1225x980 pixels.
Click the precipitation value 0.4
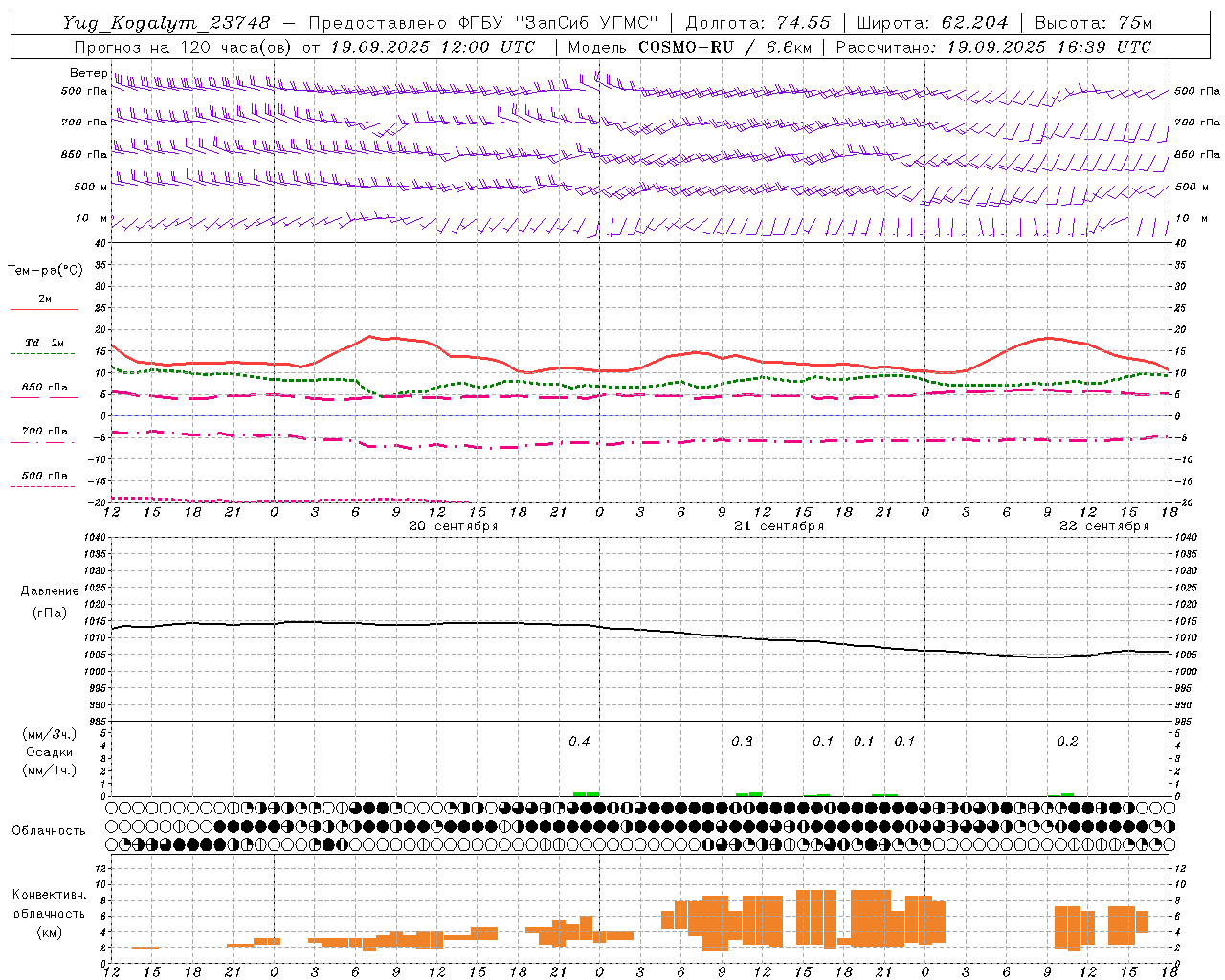coord(579,742)
